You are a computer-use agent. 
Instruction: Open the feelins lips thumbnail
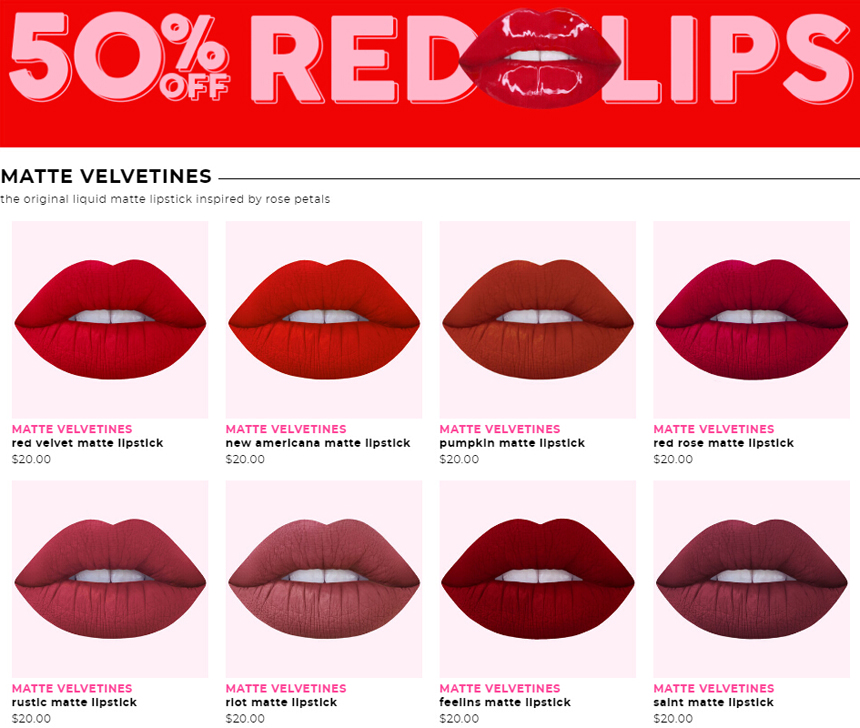538,579
